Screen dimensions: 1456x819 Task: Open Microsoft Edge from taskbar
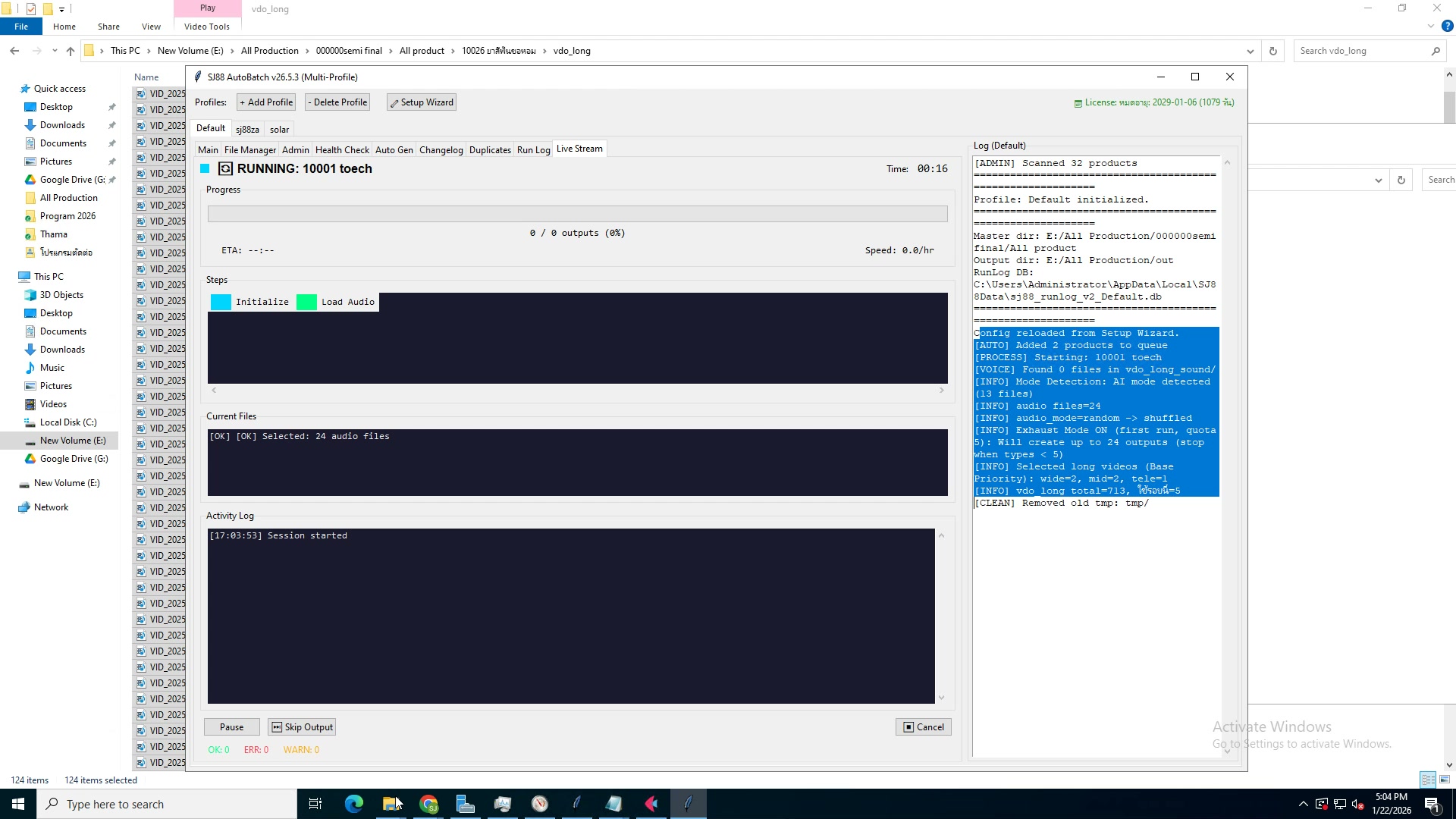pos(353,804)
